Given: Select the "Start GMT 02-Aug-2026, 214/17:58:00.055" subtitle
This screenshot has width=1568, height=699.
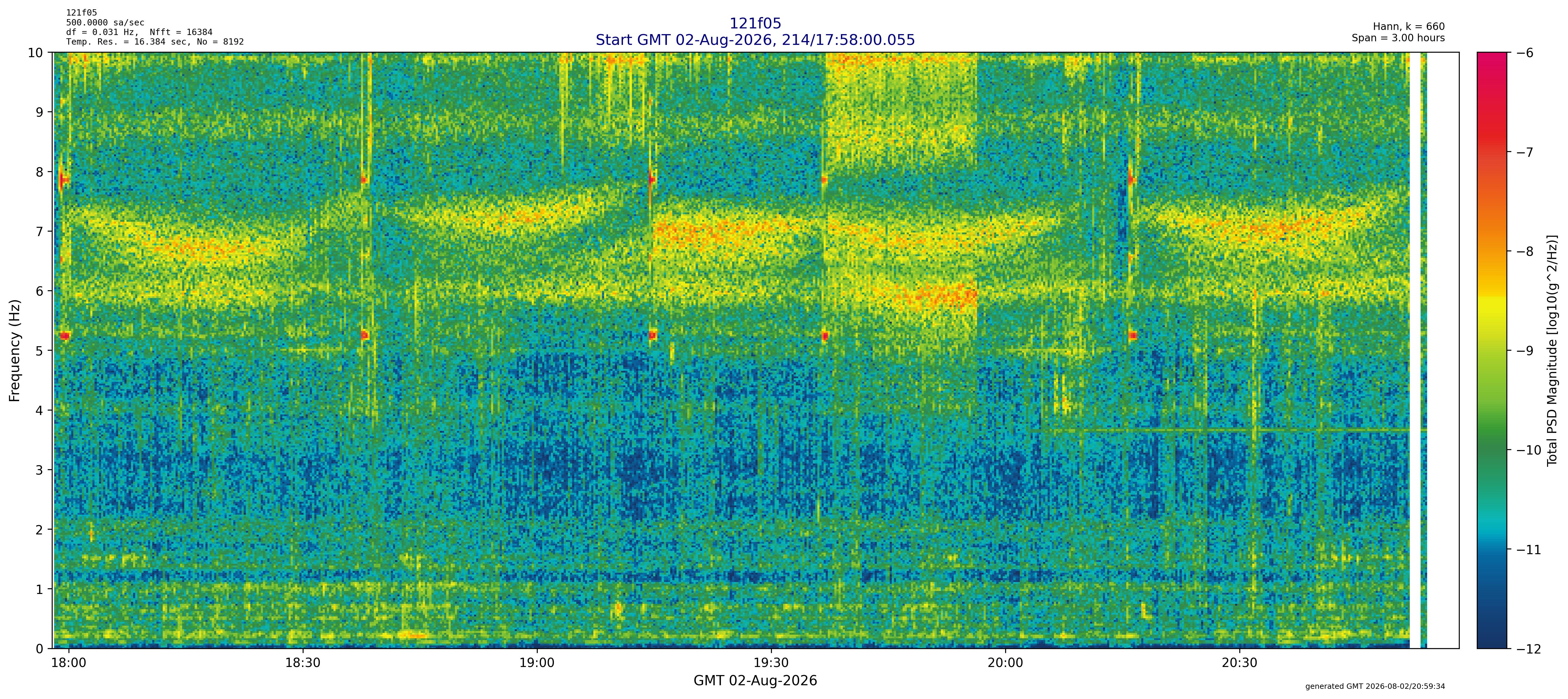Looking at the screenshot, I should (755, 40).
